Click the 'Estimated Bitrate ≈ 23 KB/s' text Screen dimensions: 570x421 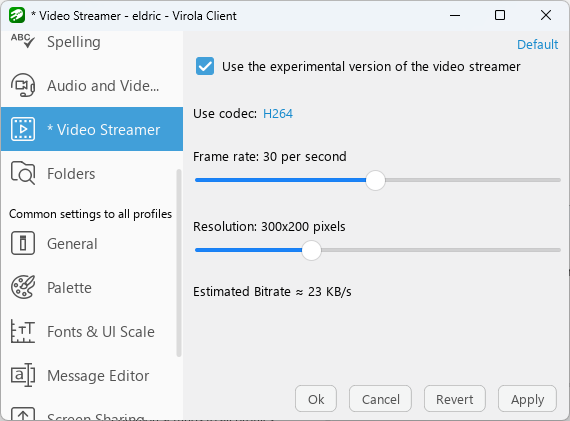pyautogui.click(x=272, y=292)
